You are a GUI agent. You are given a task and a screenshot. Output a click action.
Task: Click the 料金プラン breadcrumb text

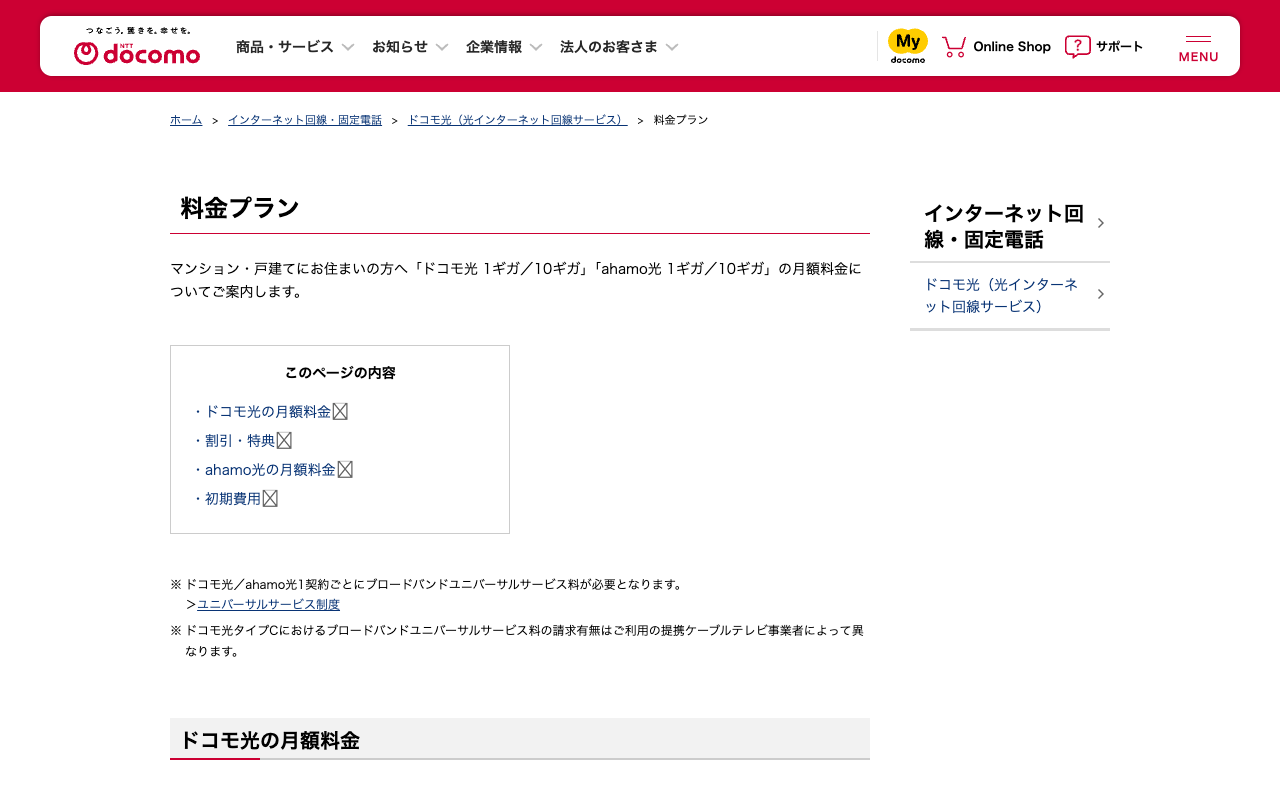(681, 120)
